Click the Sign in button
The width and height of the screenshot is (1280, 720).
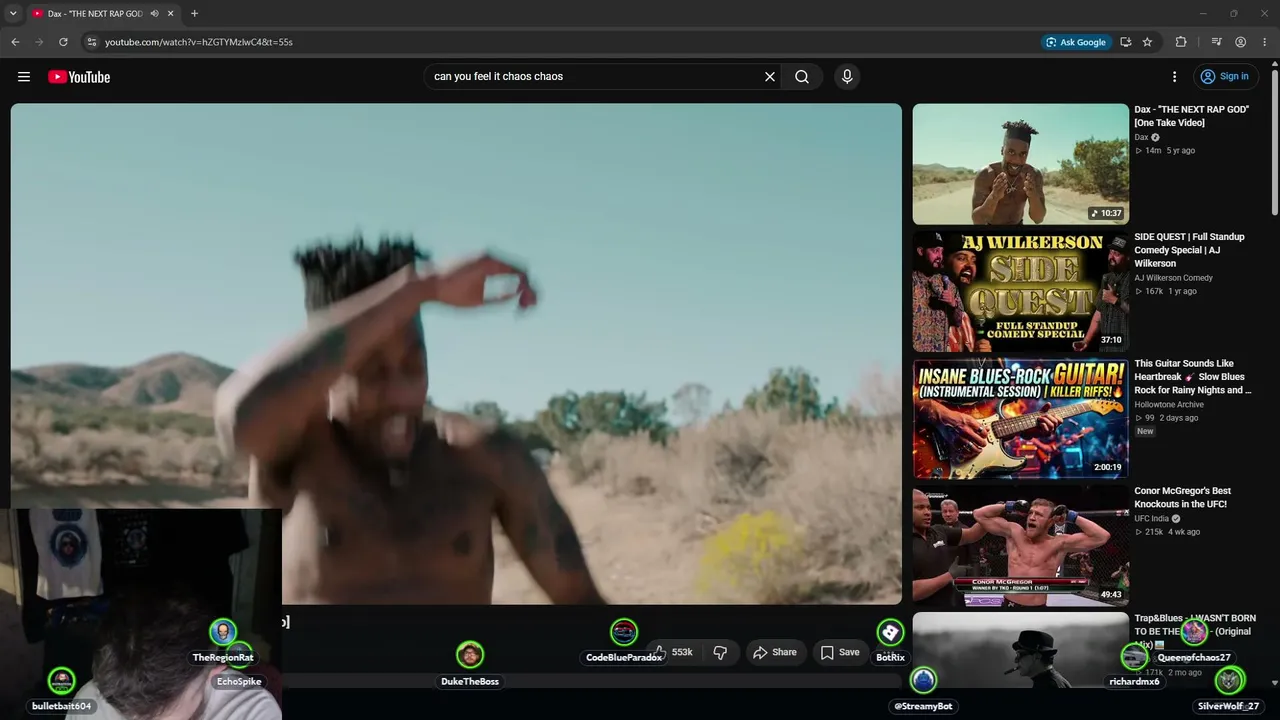(1225, 77)
